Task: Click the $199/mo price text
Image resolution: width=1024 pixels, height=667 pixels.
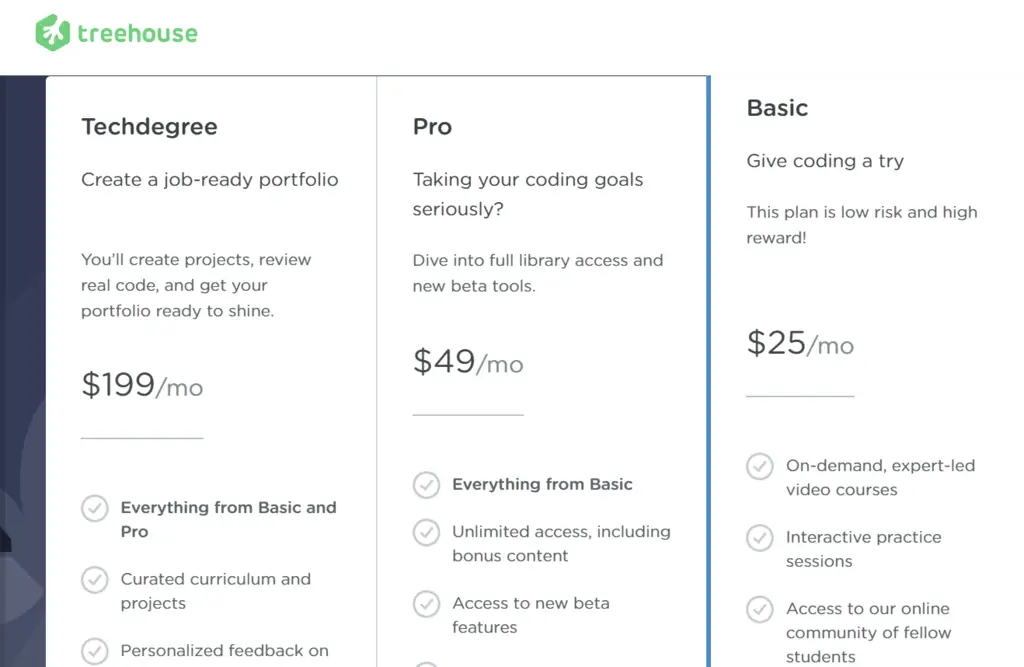Action: 141,385
